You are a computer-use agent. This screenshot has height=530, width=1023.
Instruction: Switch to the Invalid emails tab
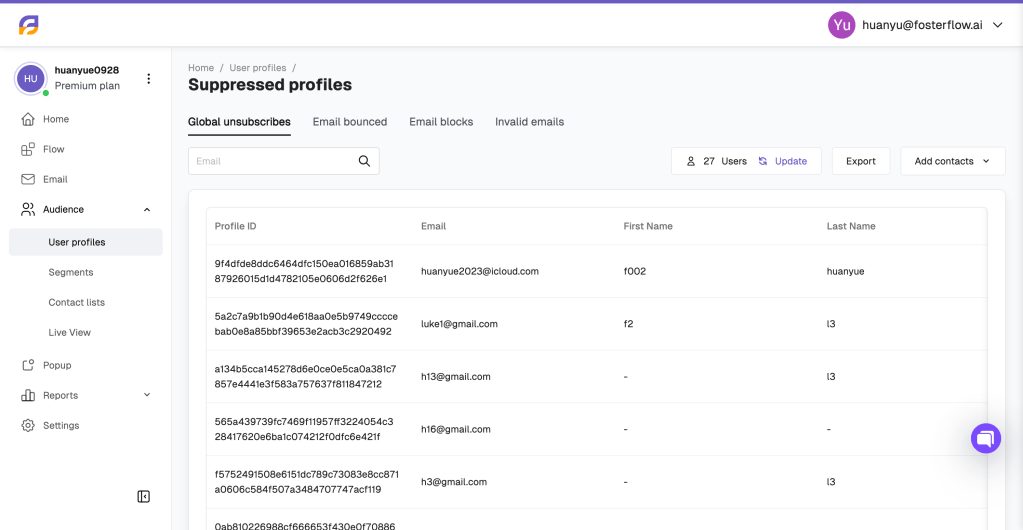pyautogui.click(x=530, y=122)
